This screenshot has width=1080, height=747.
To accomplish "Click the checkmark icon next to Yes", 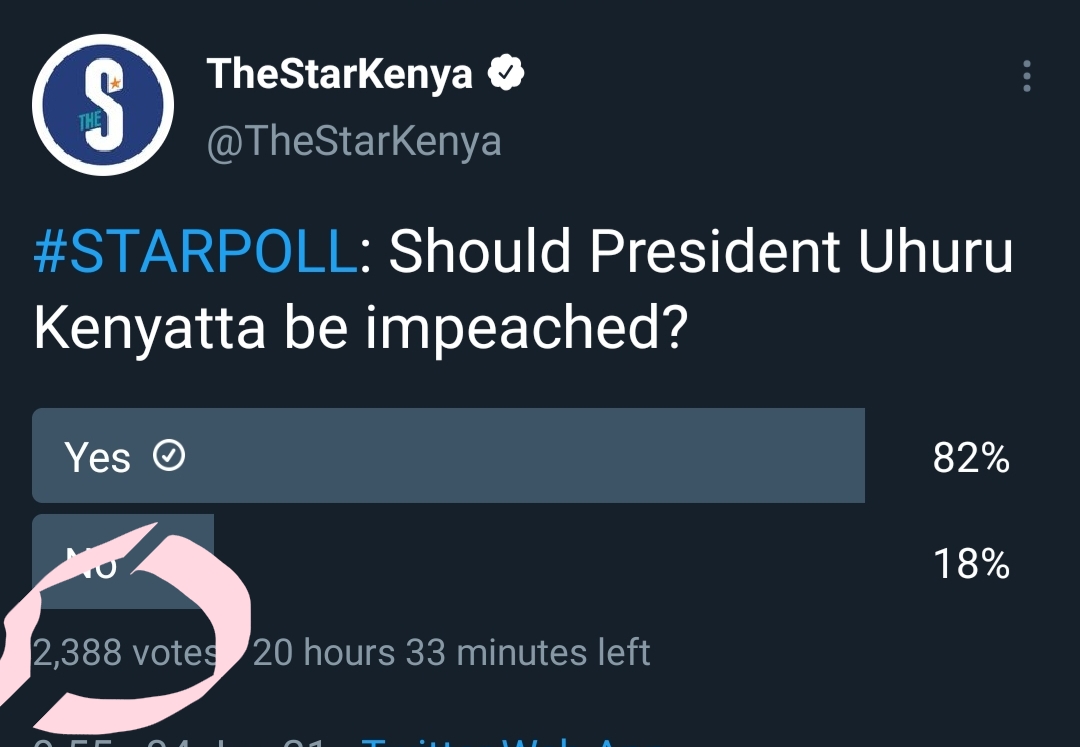I will tap(169, 456).
